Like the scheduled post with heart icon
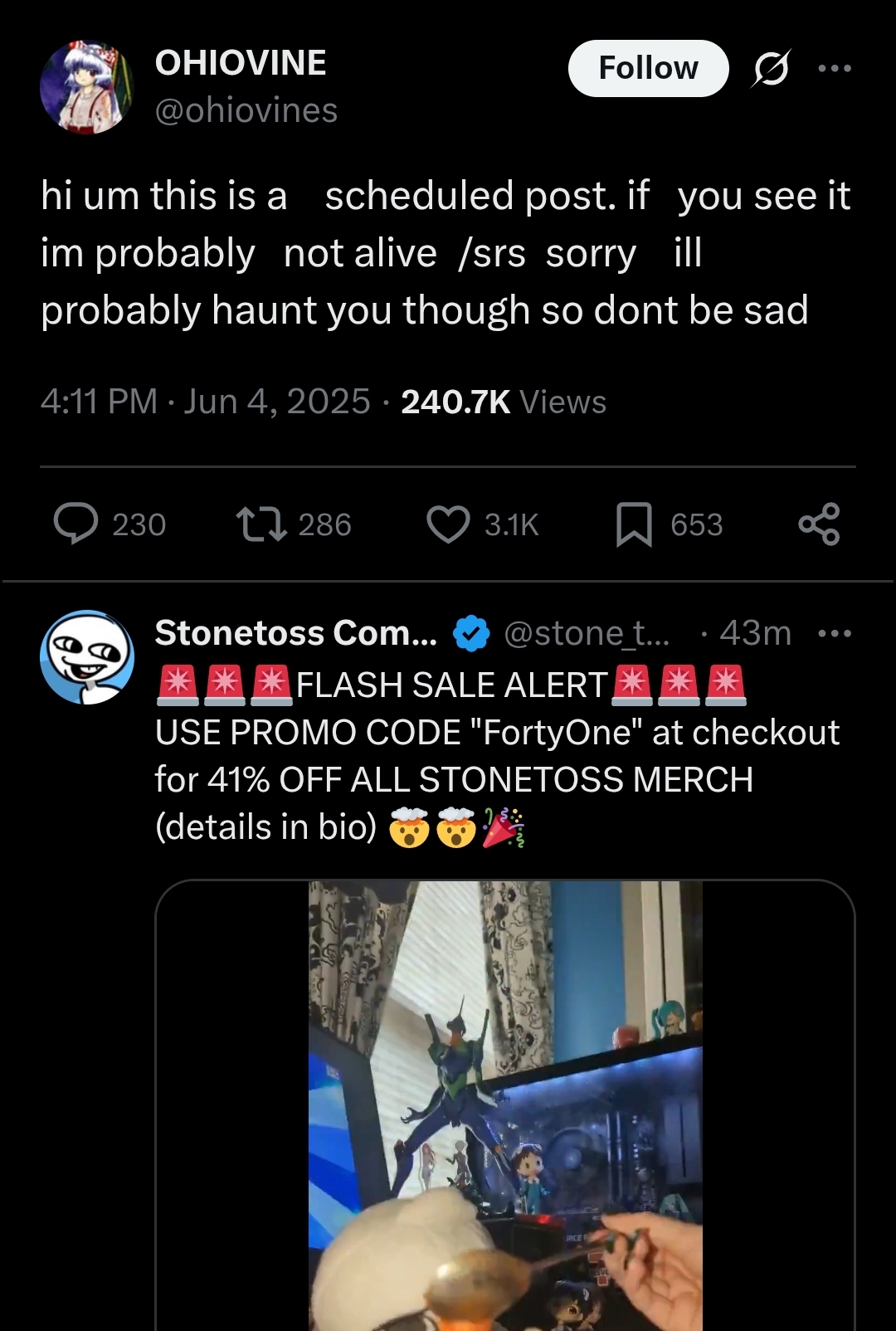 448,524
